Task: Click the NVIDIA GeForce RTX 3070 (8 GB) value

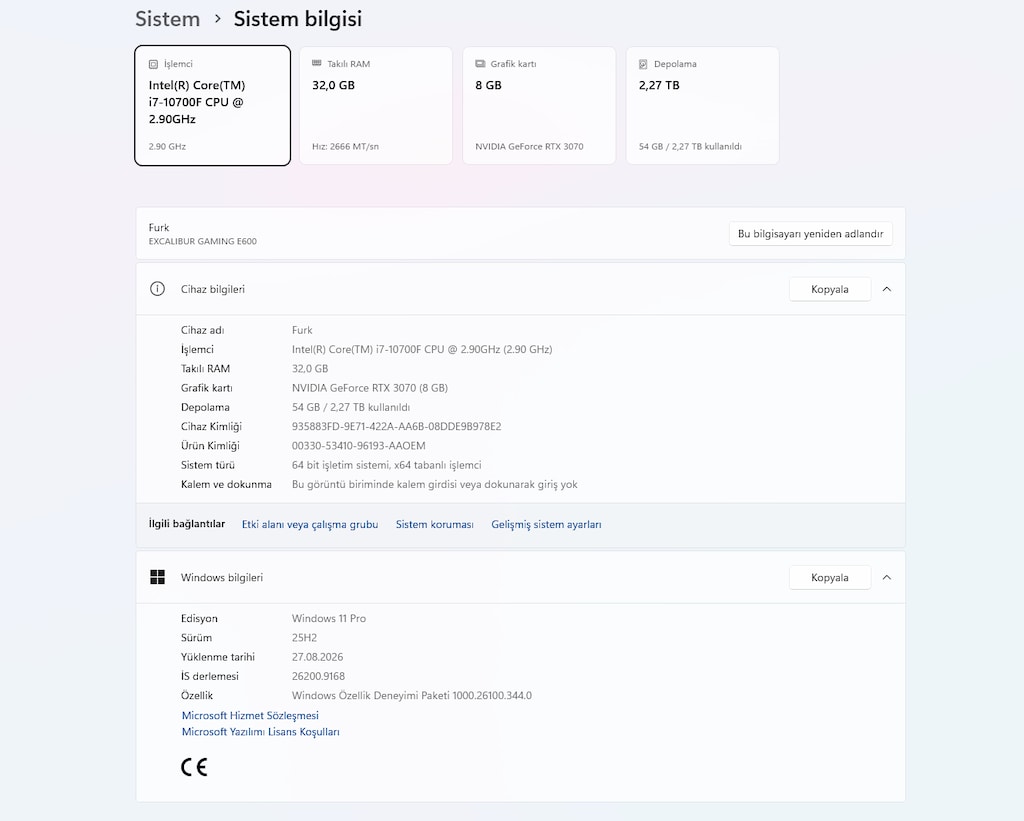Action: point(370,388)
